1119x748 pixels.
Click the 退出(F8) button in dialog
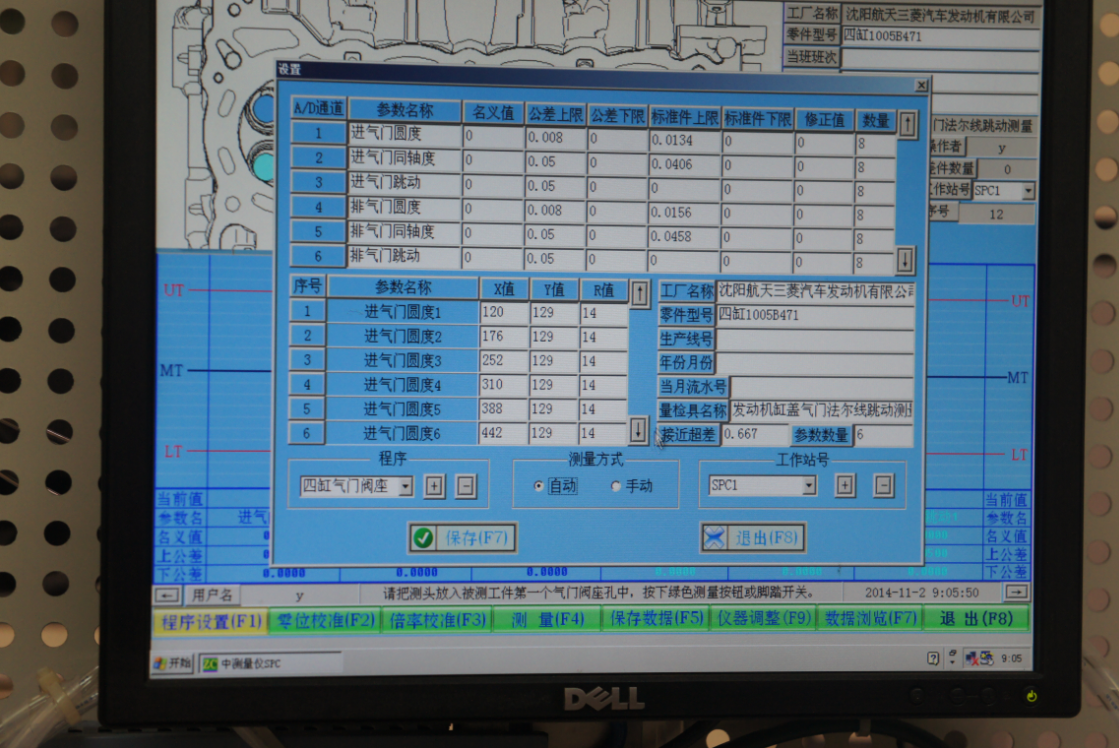[x=753, y=537]
